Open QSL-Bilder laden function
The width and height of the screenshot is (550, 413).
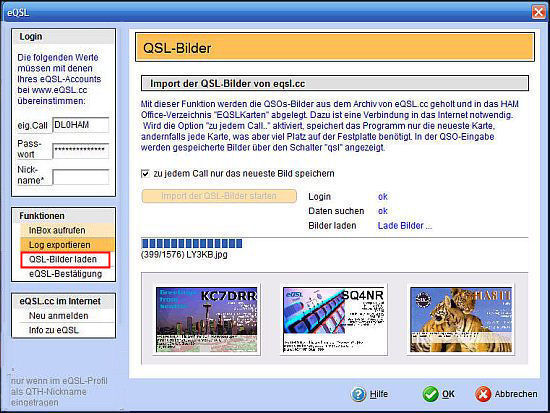point(65,259)
